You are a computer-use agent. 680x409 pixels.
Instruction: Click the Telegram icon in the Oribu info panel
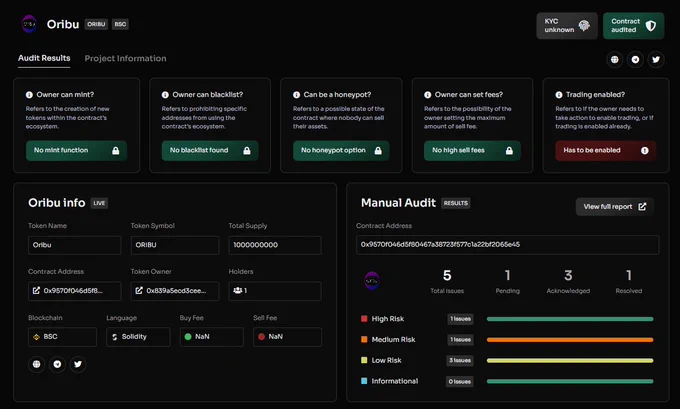pos(57,364)
